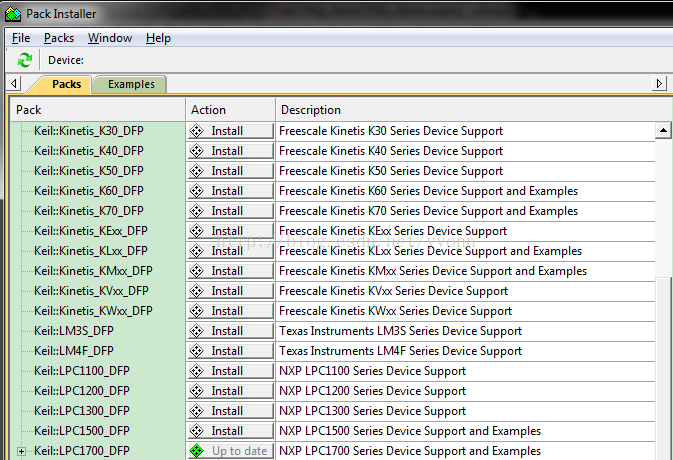The image size is (673, 460).
Task: Click 'NXP LPC1500 Series Device Support and Examples' text
Action: 410,431
